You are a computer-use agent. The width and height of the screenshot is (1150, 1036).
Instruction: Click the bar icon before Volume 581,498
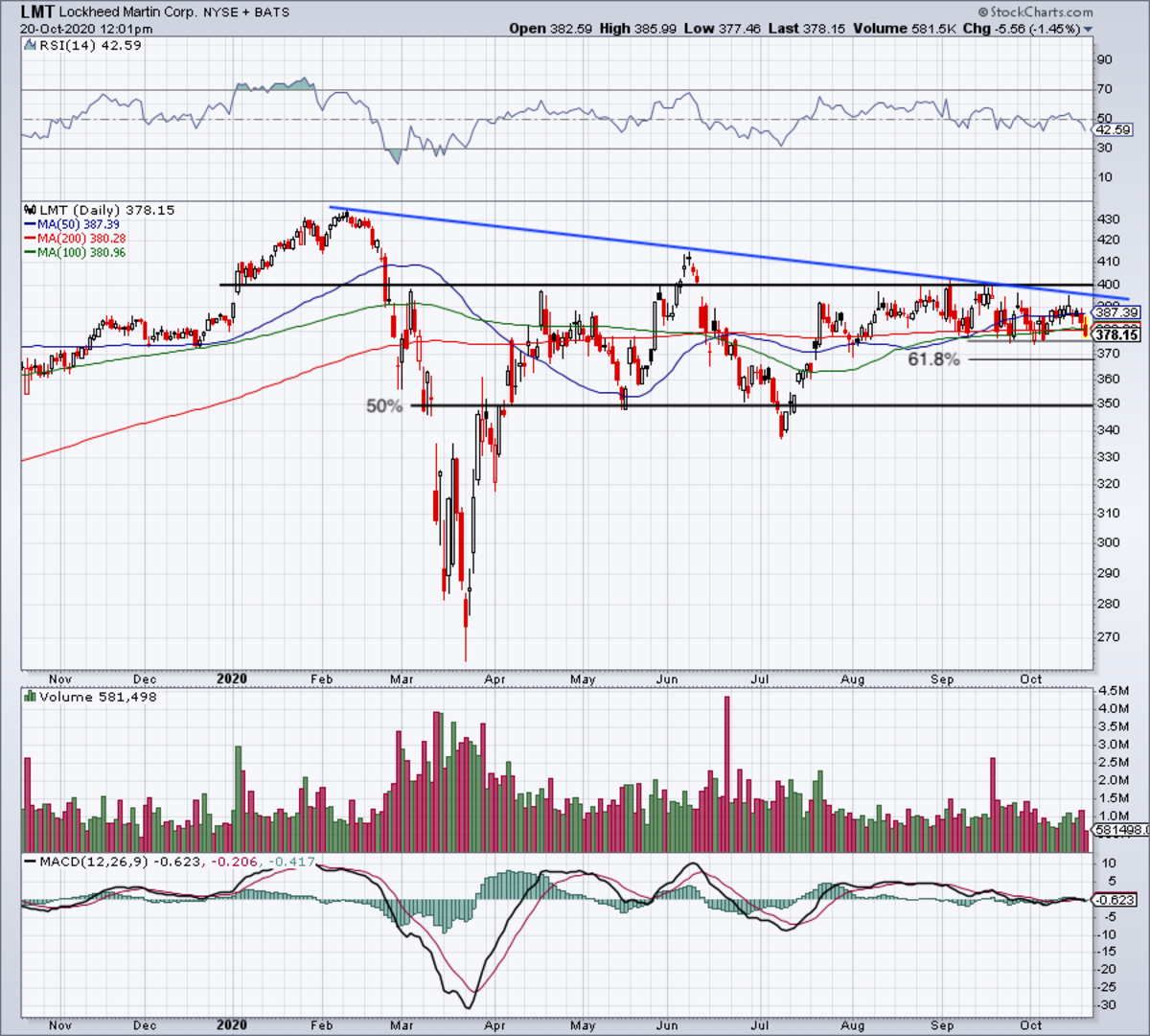pyautogui.click(x=30, y=698)
